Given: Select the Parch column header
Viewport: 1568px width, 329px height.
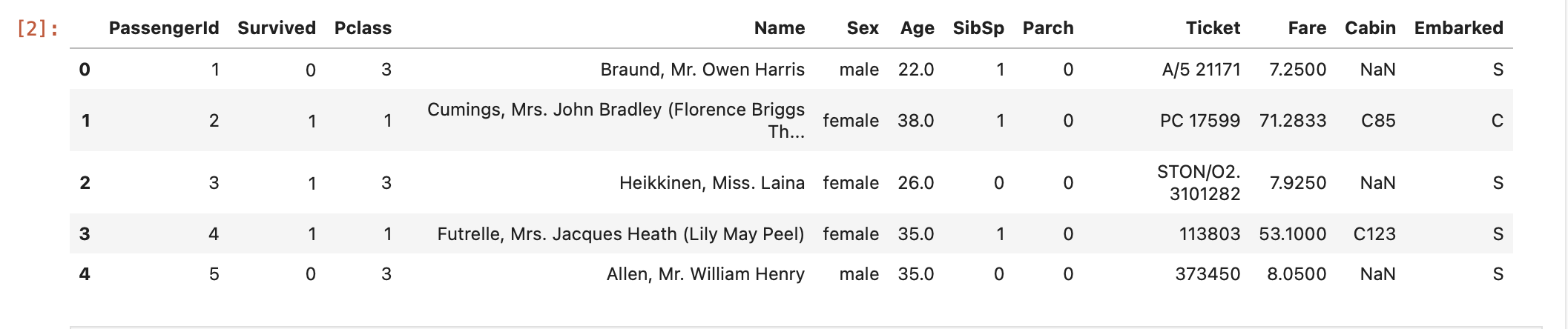Looking at the screenshot, I should (1047, 28).
